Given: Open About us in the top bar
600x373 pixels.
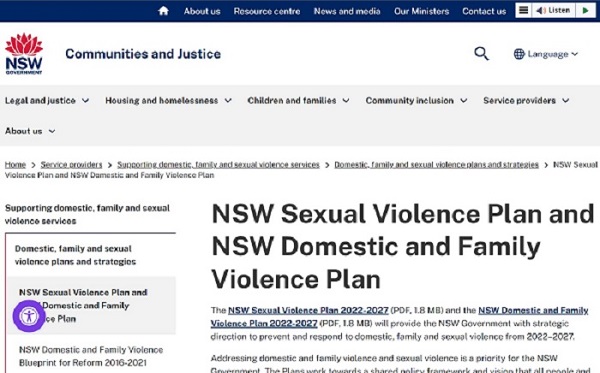Looking at the screenshot, I should point(202,11).
